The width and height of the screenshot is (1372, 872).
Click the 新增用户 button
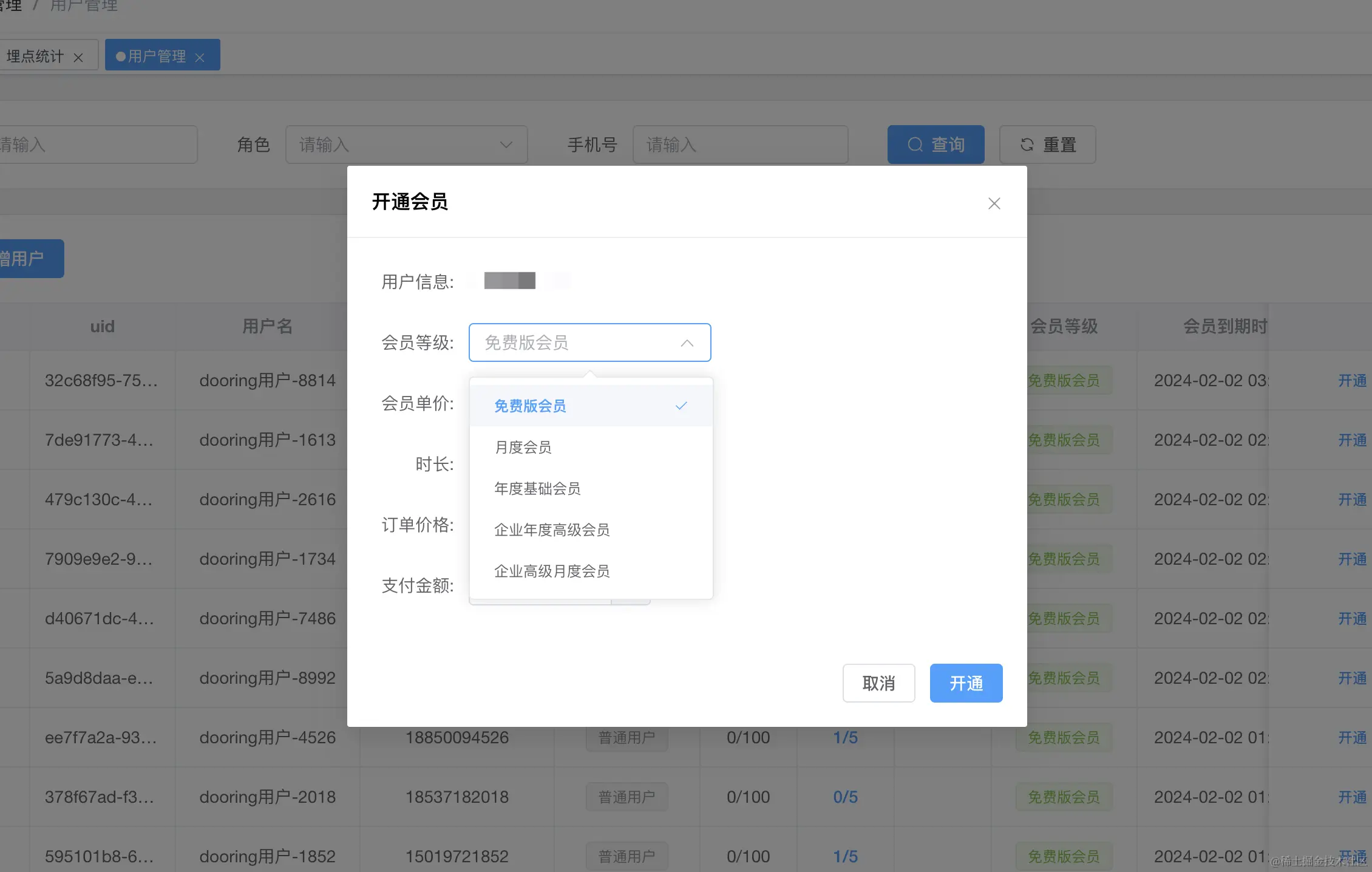(30, 259)
